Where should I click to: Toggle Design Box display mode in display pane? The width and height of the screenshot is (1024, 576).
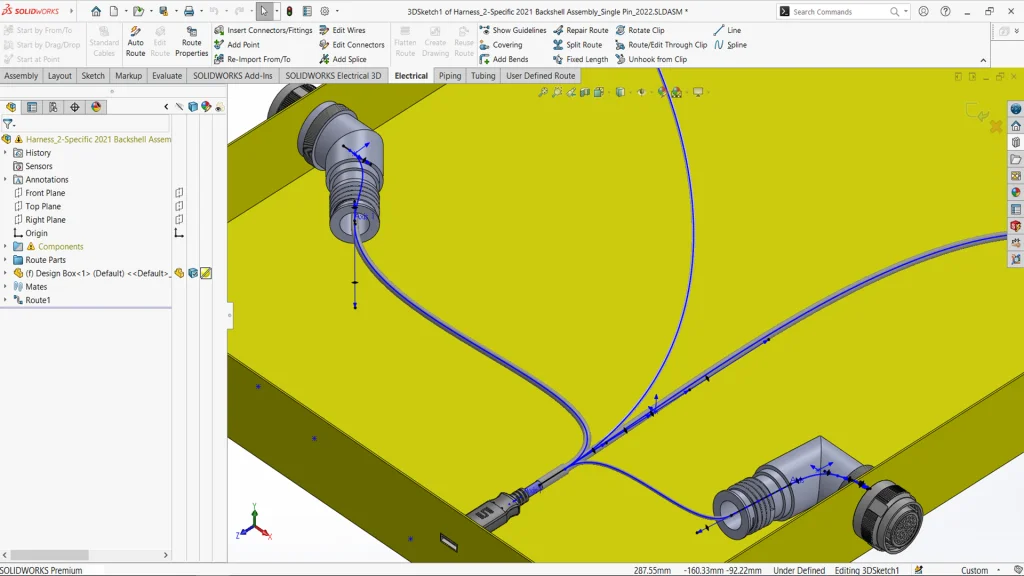tap(193, 273)
